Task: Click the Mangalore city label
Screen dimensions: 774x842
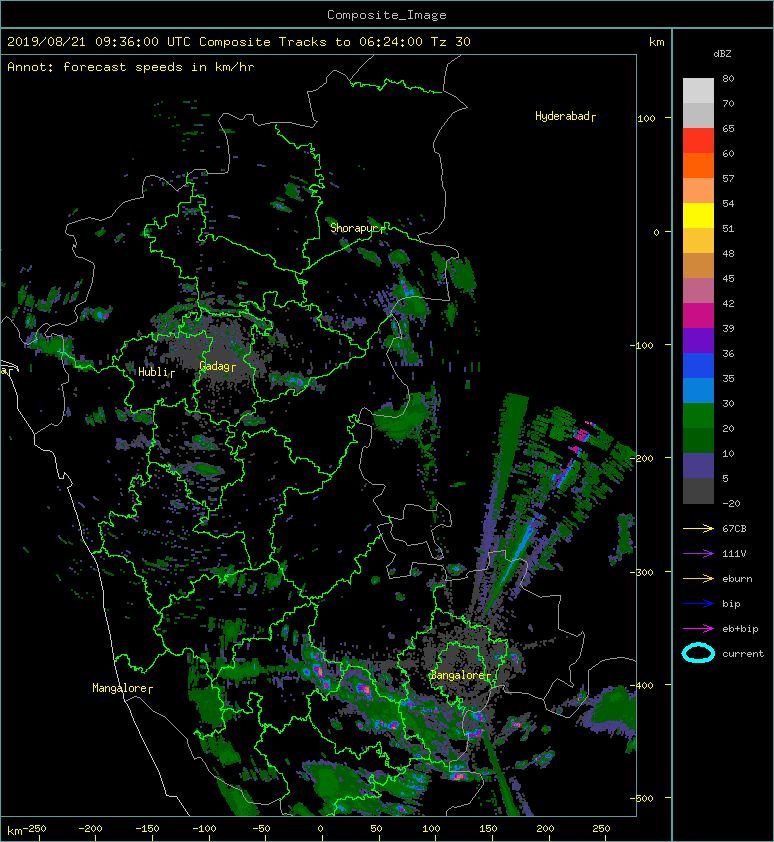Action: (122, 688)
